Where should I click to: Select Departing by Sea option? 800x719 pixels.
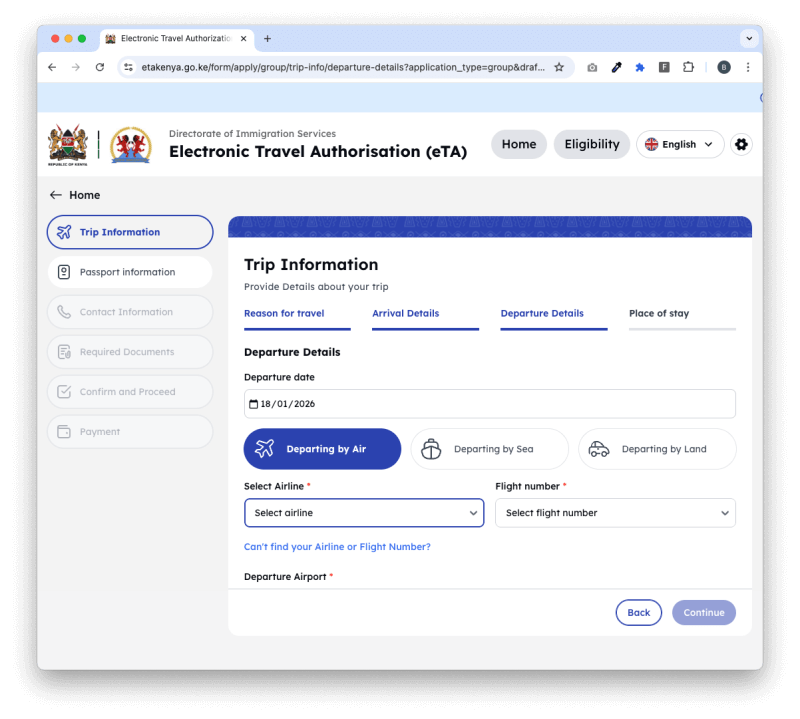click(490, 449)
